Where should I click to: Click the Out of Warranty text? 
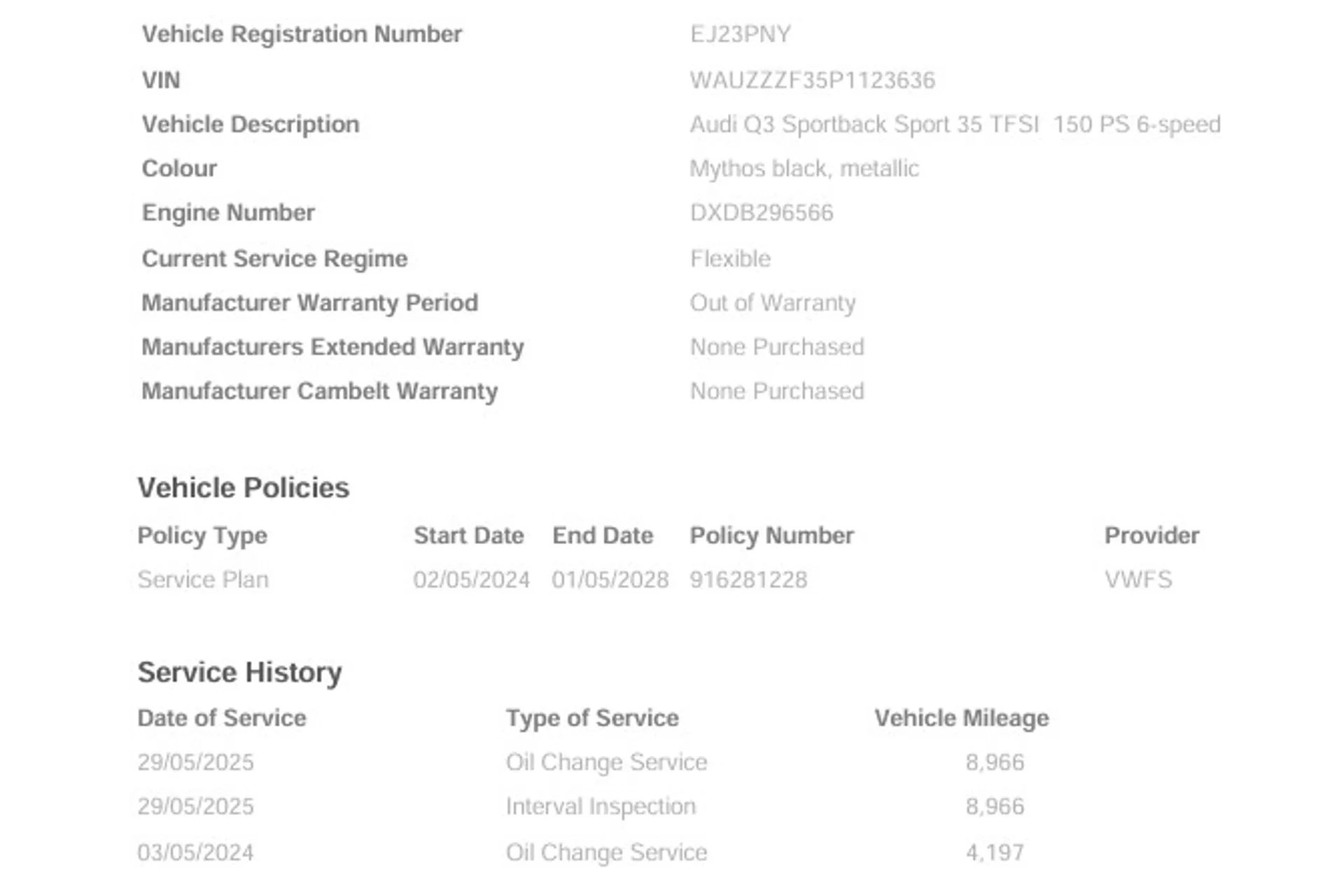773,303
